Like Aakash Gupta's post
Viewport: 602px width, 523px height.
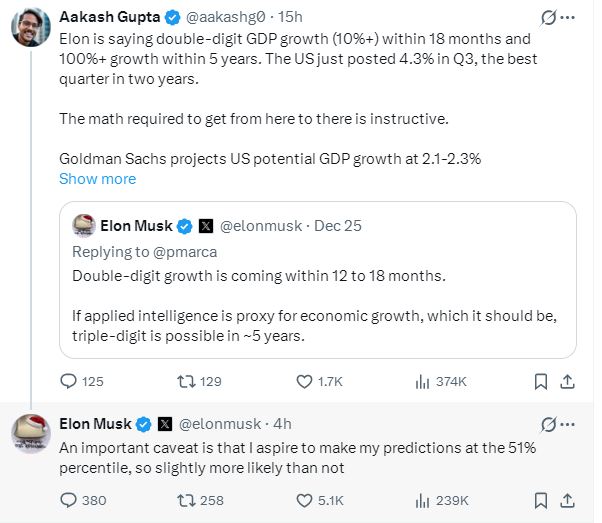(x=305, y=381)
